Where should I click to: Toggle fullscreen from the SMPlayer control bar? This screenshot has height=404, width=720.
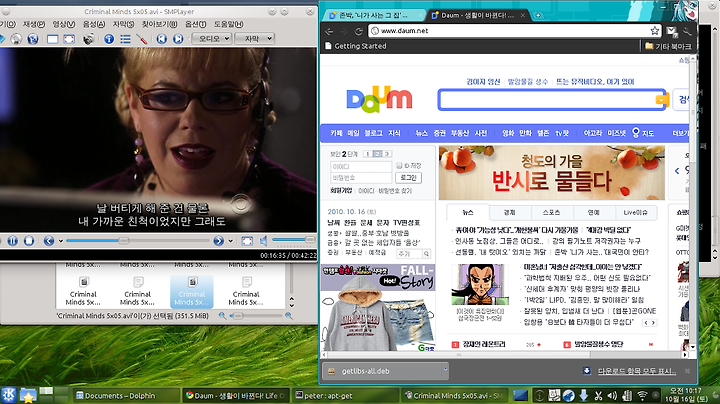tap(247, 241)
